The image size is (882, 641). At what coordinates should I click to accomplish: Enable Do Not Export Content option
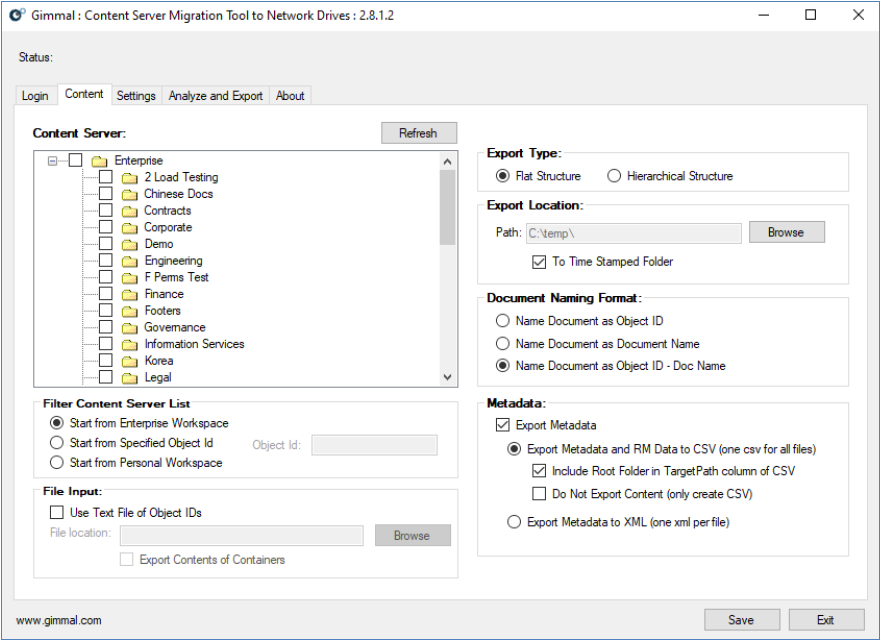pyautogui.click(x=539, y=493)
